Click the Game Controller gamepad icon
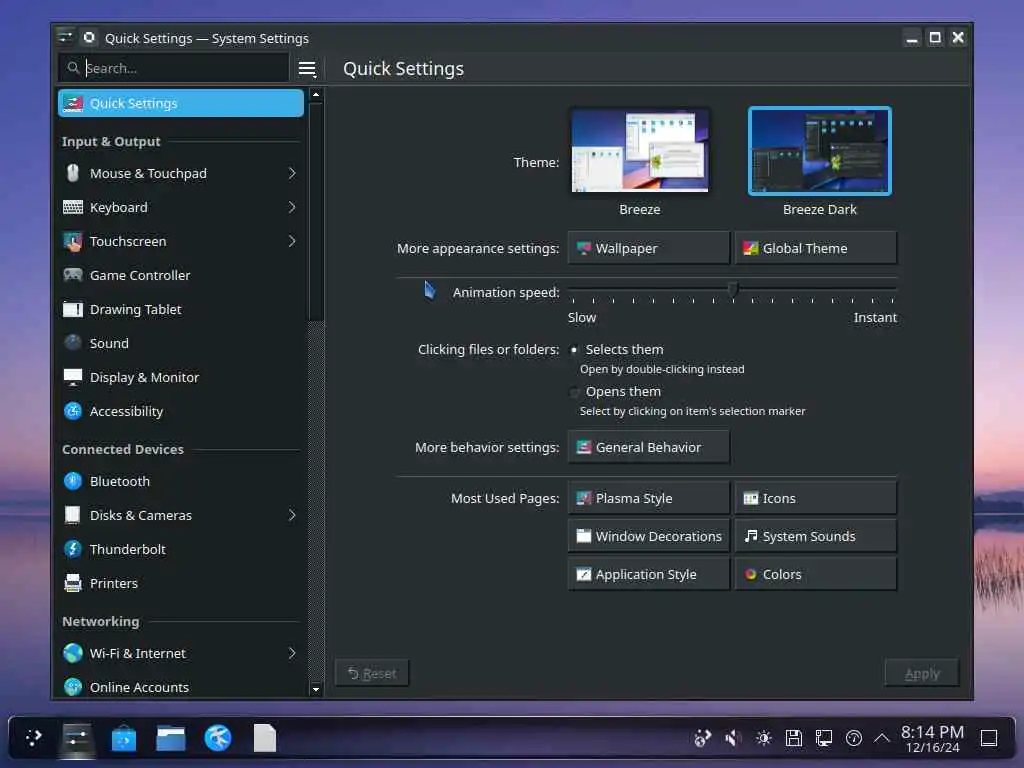 (73, 275)
